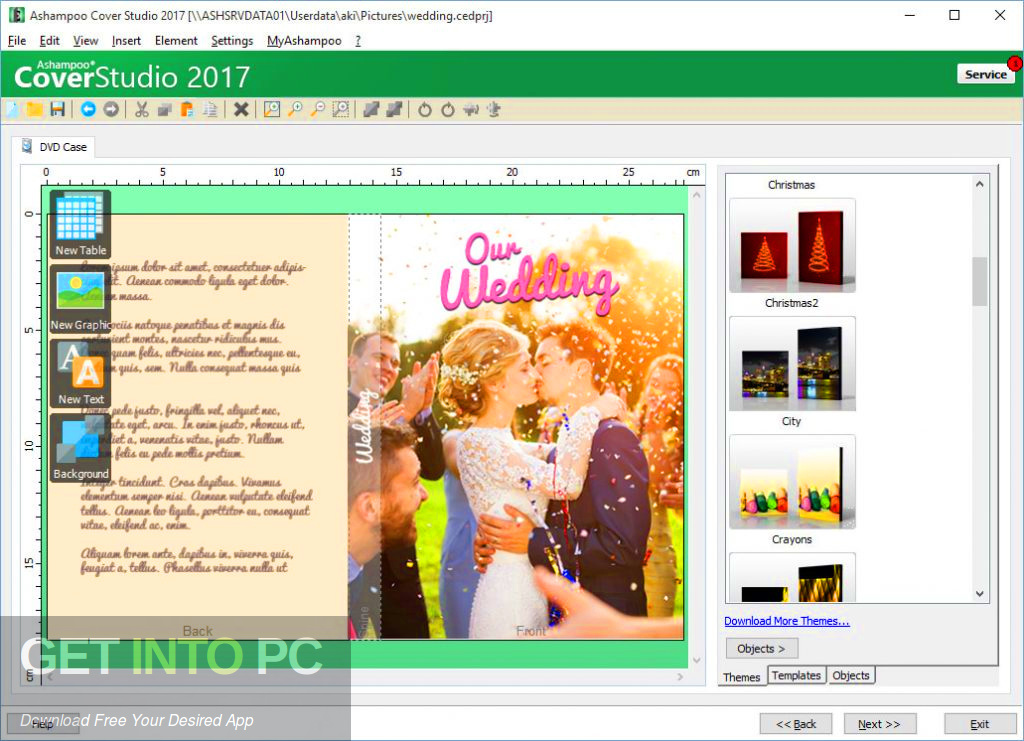The image size is (1024, 741).
Task: Delete the element with the X icon
Action: click(x=241, y=110)
